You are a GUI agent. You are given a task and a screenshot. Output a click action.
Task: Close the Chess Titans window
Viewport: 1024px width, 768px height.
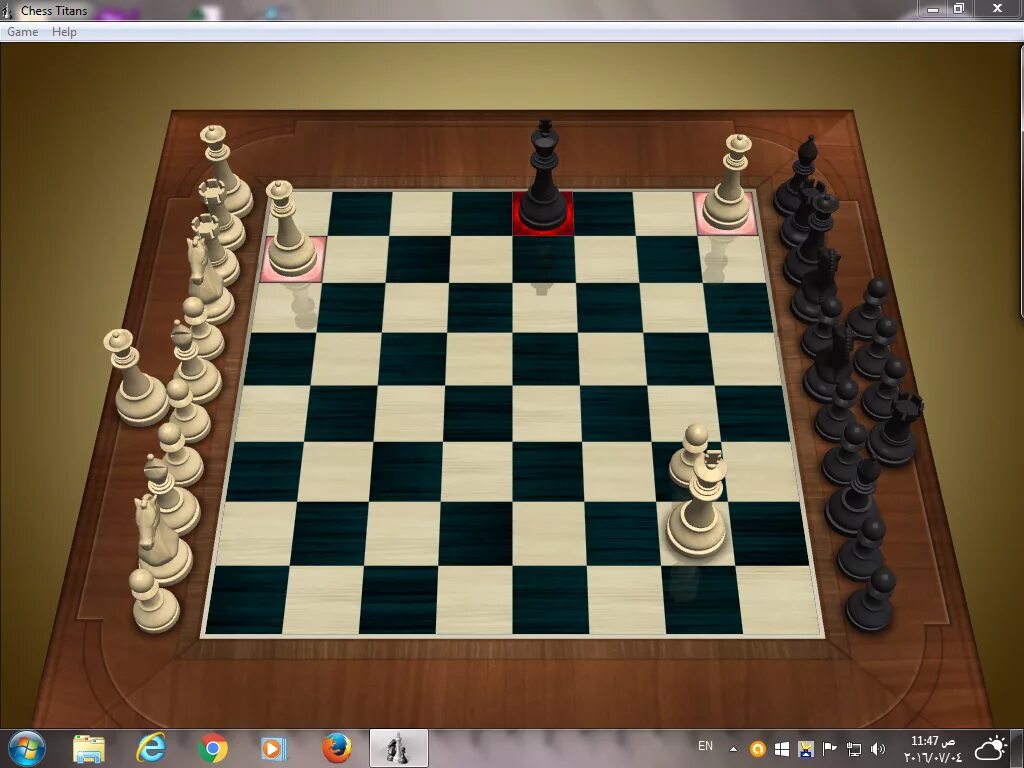point(997,8)
